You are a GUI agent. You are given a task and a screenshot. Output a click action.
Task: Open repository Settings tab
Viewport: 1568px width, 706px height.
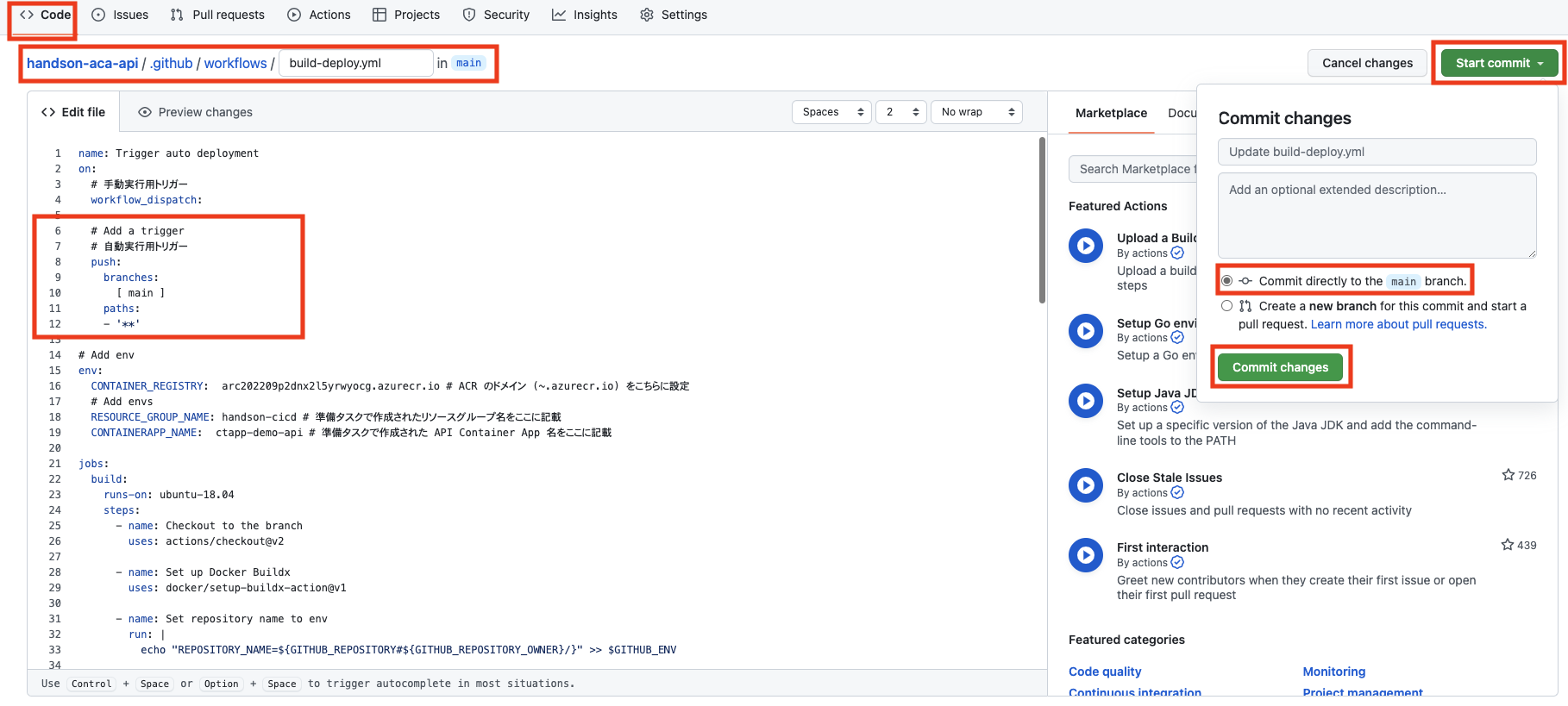(674, 15)
